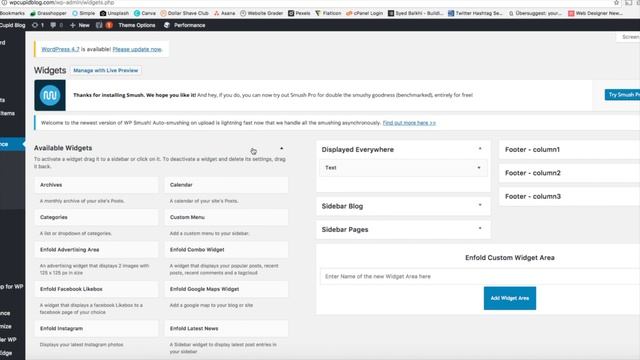The image size is (640, 360).
Task: Open the Web Designer News bookmark
Action: point(595,13)
